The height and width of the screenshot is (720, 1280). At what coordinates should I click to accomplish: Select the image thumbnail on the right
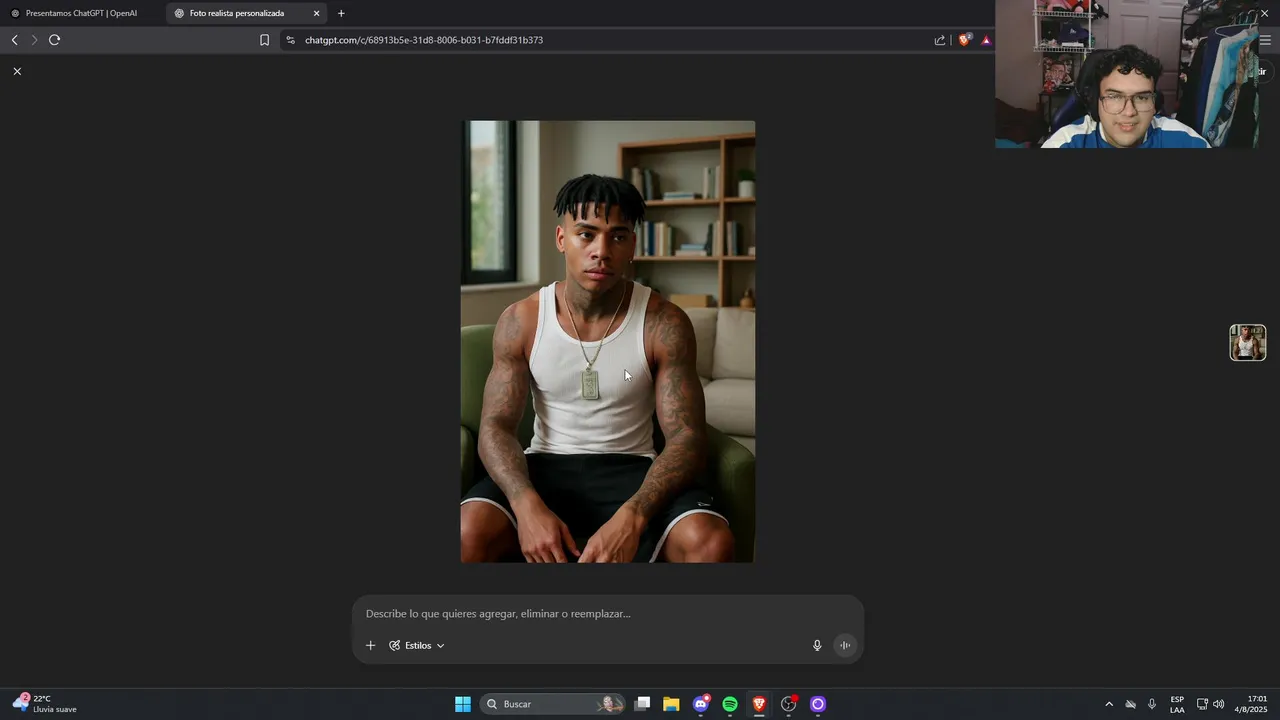pos(1248,342)
